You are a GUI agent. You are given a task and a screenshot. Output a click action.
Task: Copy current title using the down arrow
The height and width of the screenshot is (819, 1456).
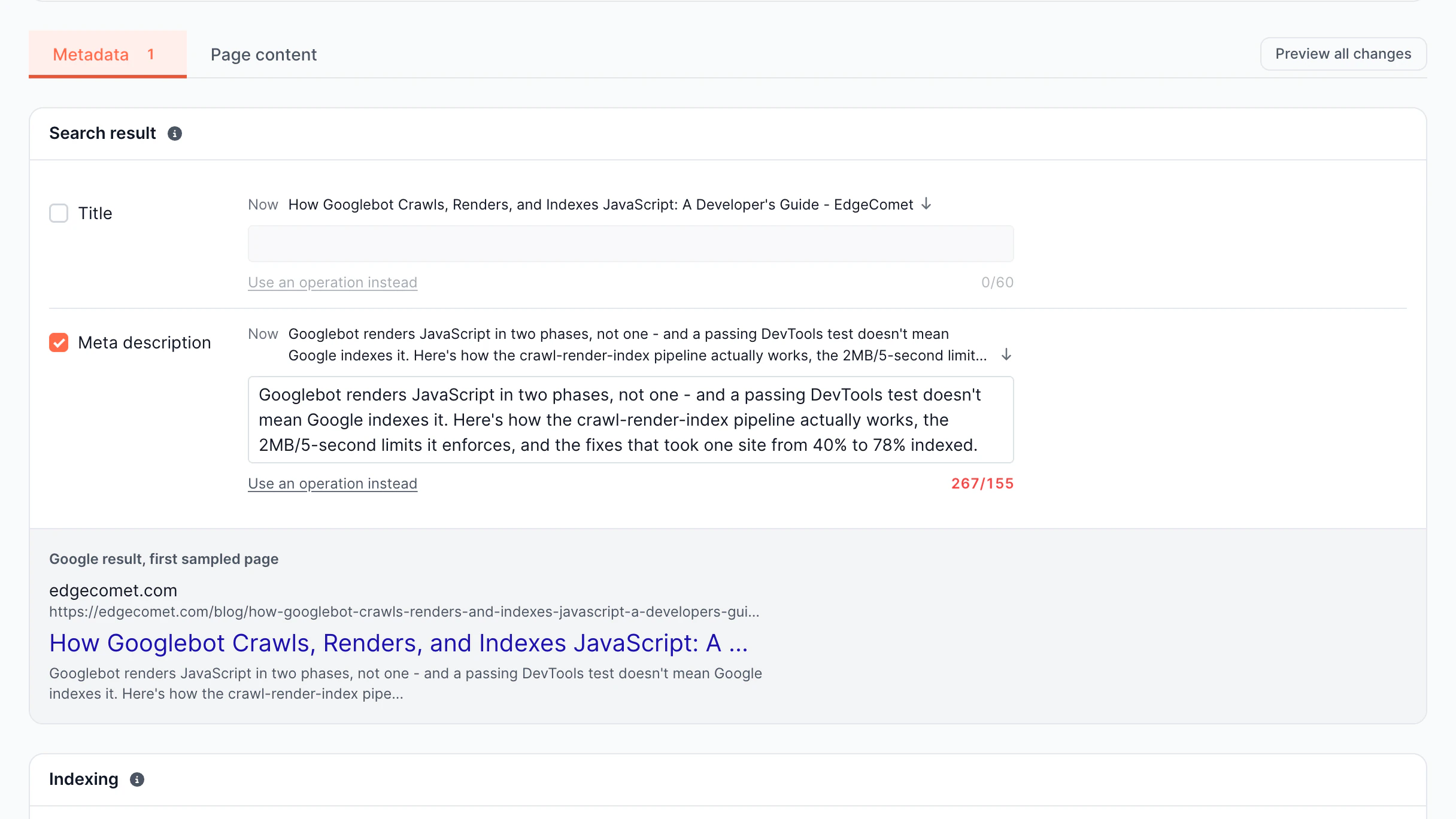click(926, 204)
